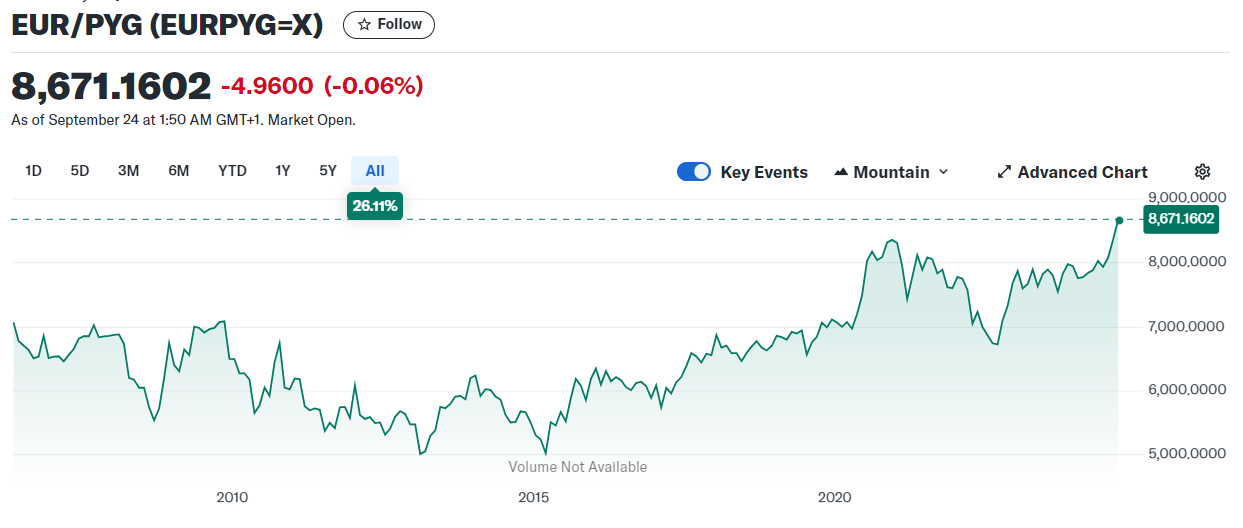
Task: Show the YTD chart range
Action: (x=232, y=171)
